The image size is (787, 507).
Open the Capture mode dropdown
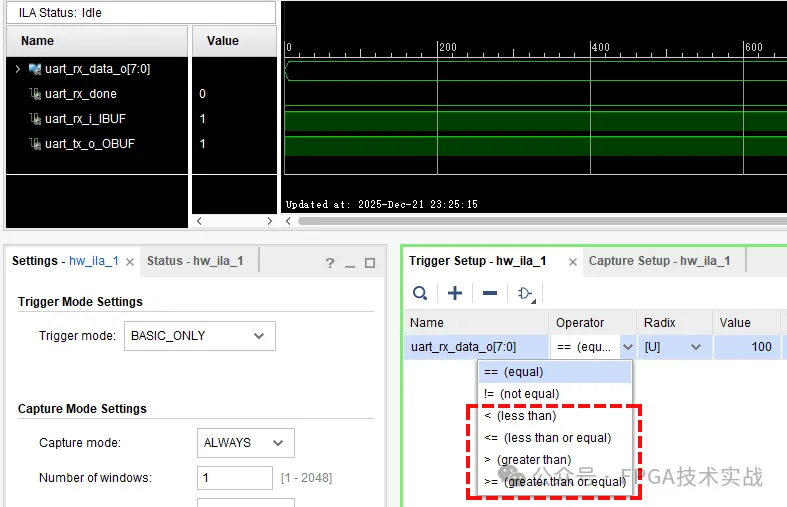point(246,443)
